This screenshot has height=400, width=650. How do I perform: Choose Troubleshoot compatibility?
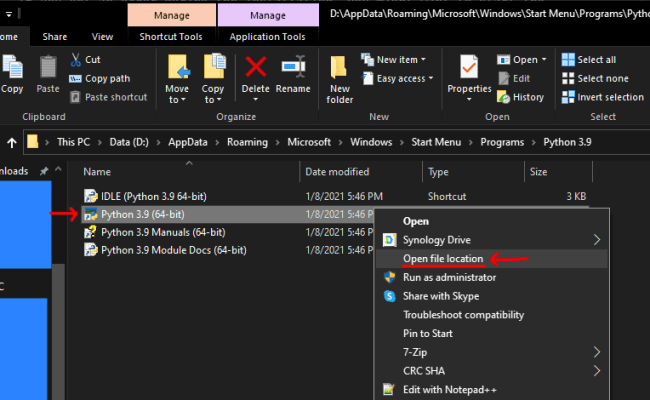click(492, 315)
